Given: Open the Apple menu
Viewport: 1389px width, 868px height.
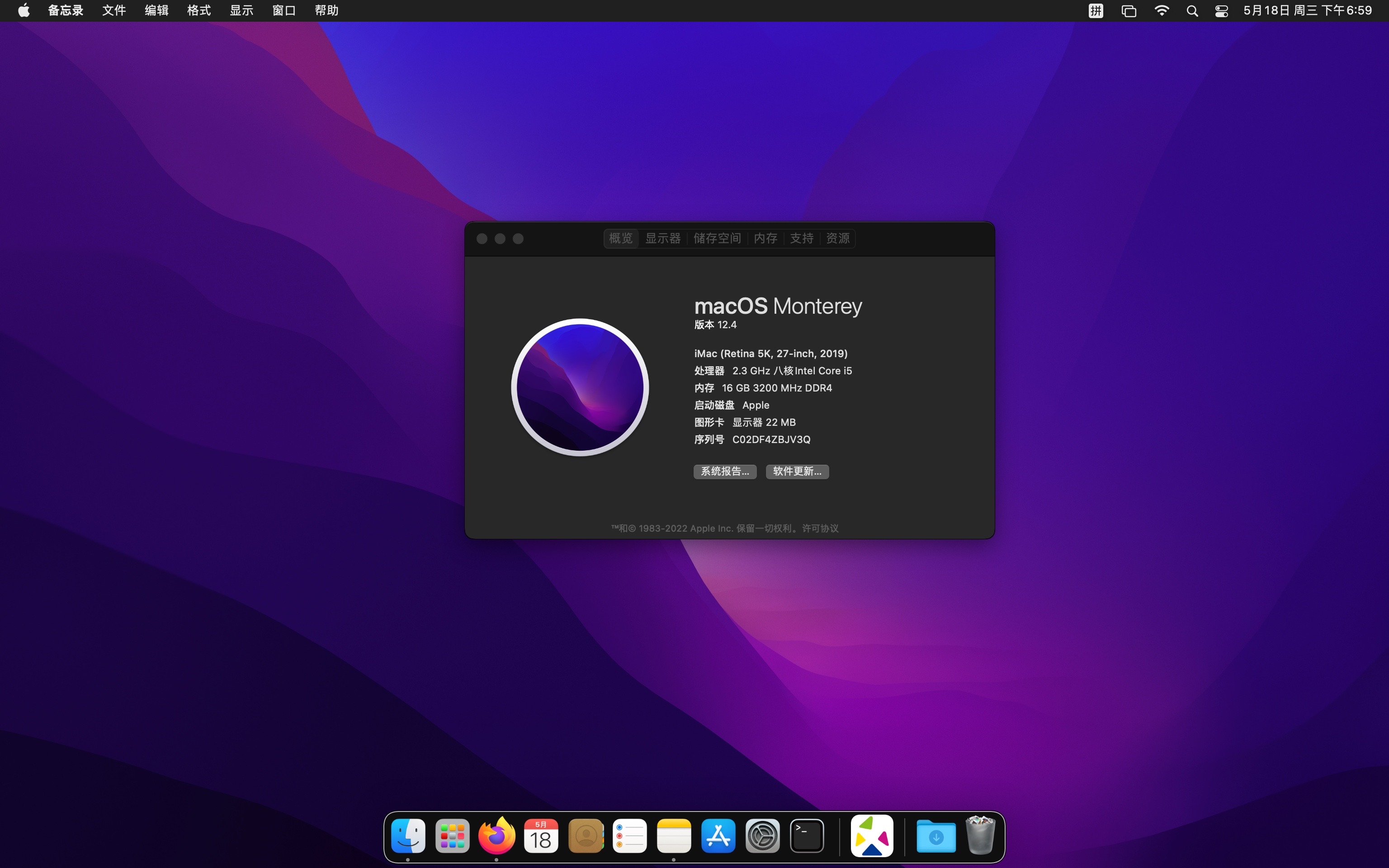Looking at the screenshot, I should tap(24, 10).
